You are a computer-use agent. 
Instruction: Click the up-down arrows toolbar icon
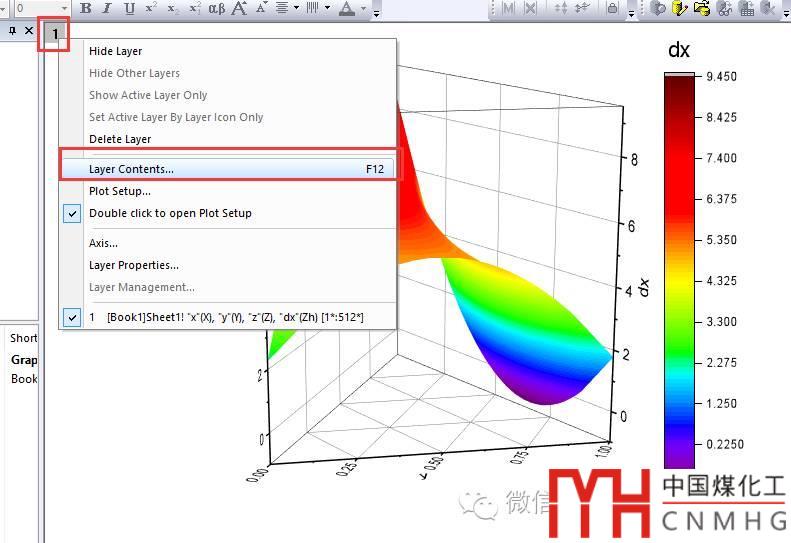(x=560, y=8)
